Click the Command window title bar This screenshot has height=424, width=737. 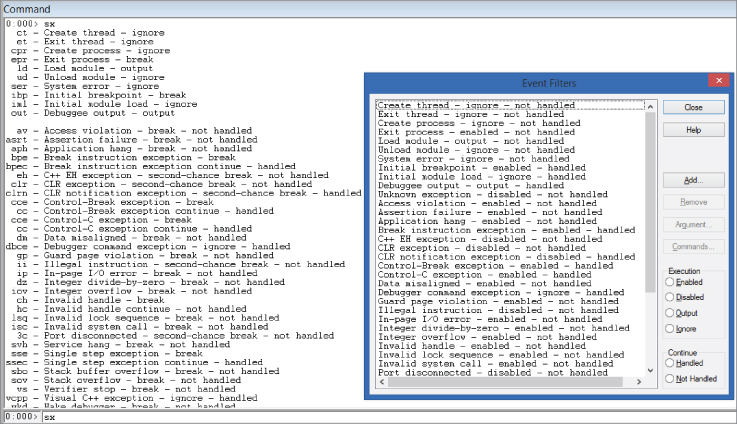click(368, 9)
